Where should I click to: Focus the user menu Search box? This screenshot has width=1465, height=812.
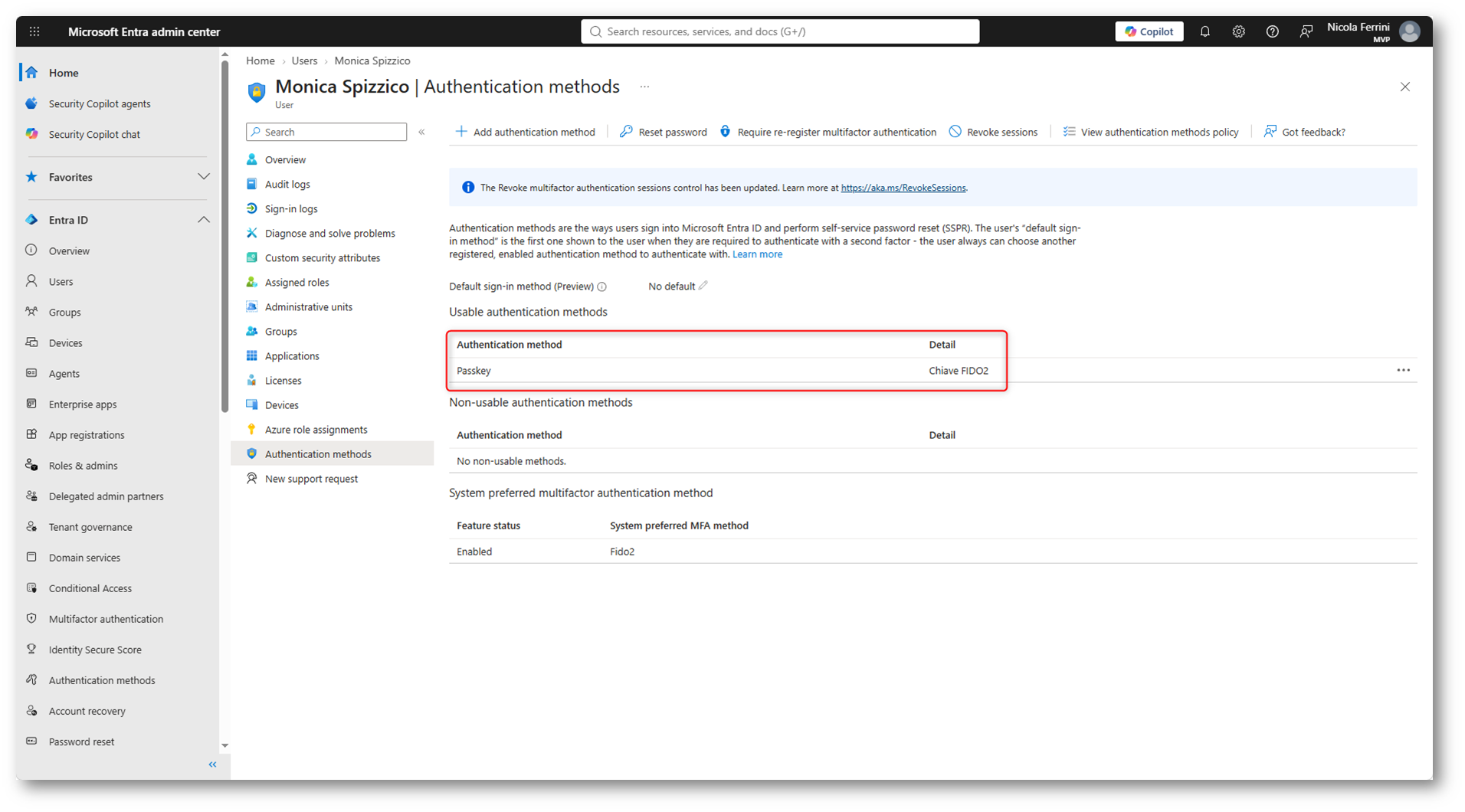(326, 132)
